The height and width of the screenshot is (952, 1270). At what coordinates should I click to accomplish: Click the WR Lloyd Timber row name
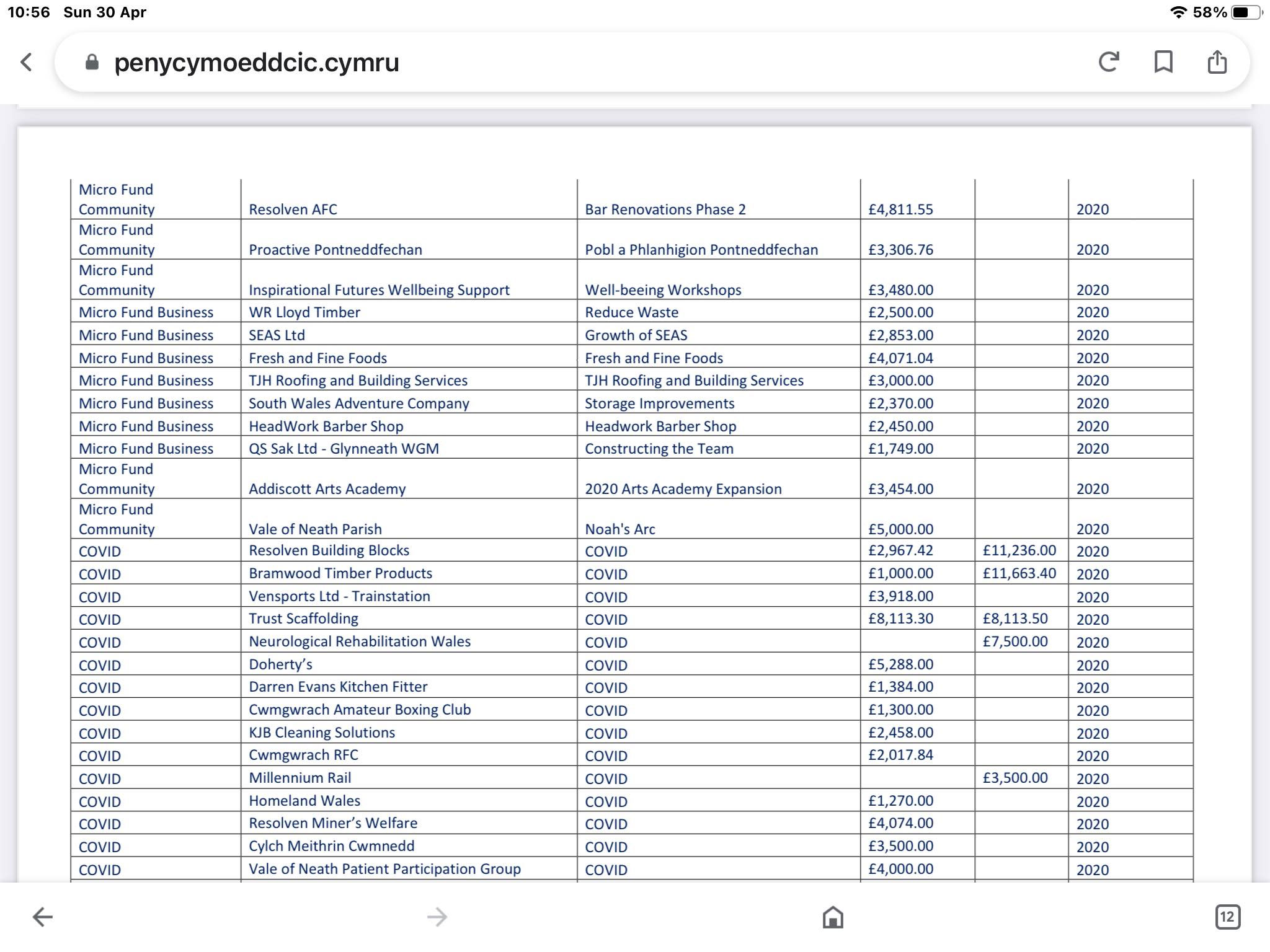pyautogui.click(x=304, y=312)
